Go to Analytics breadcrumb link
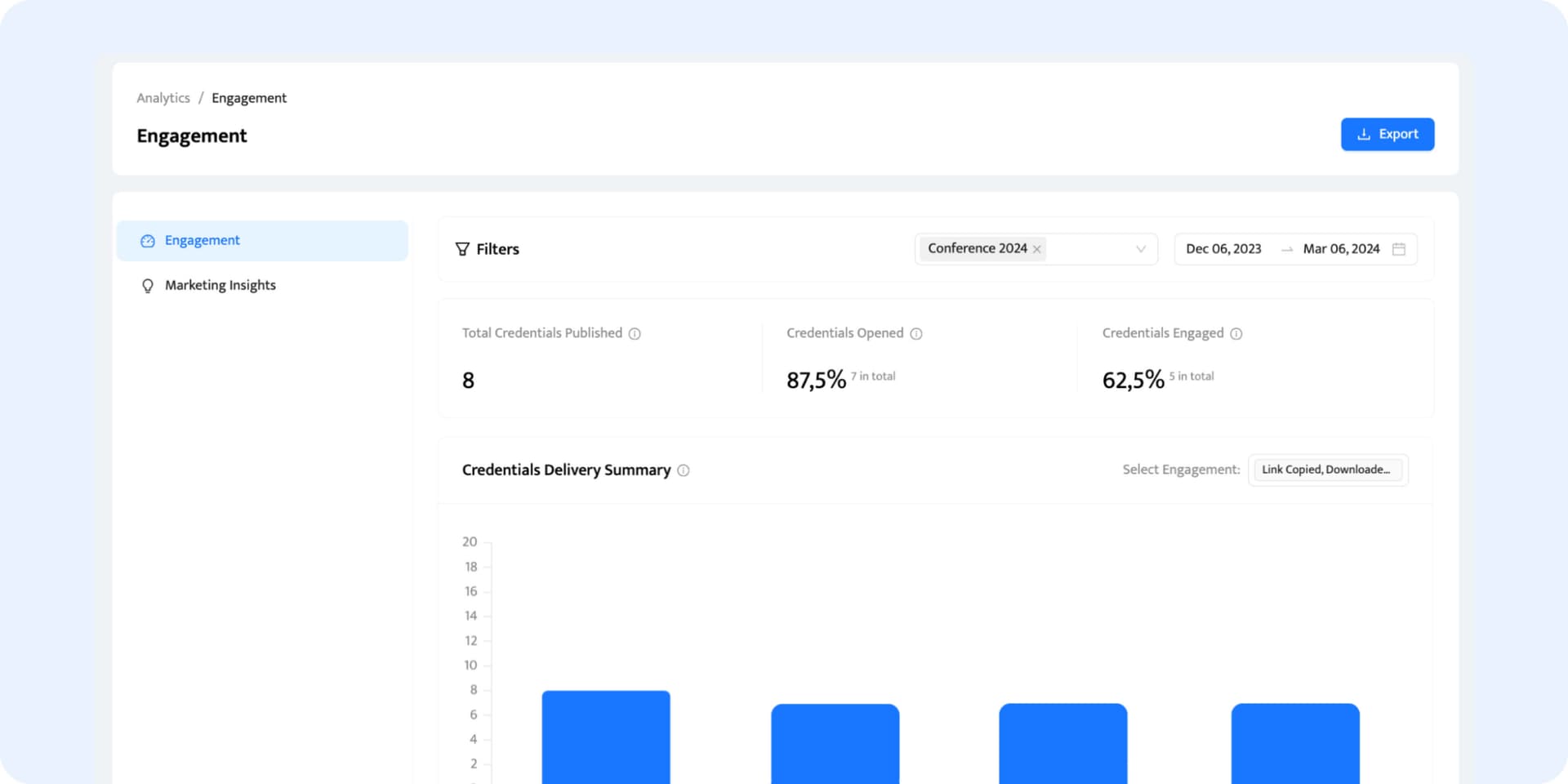Screen dimensions: 1568x784 click(163, 98)
